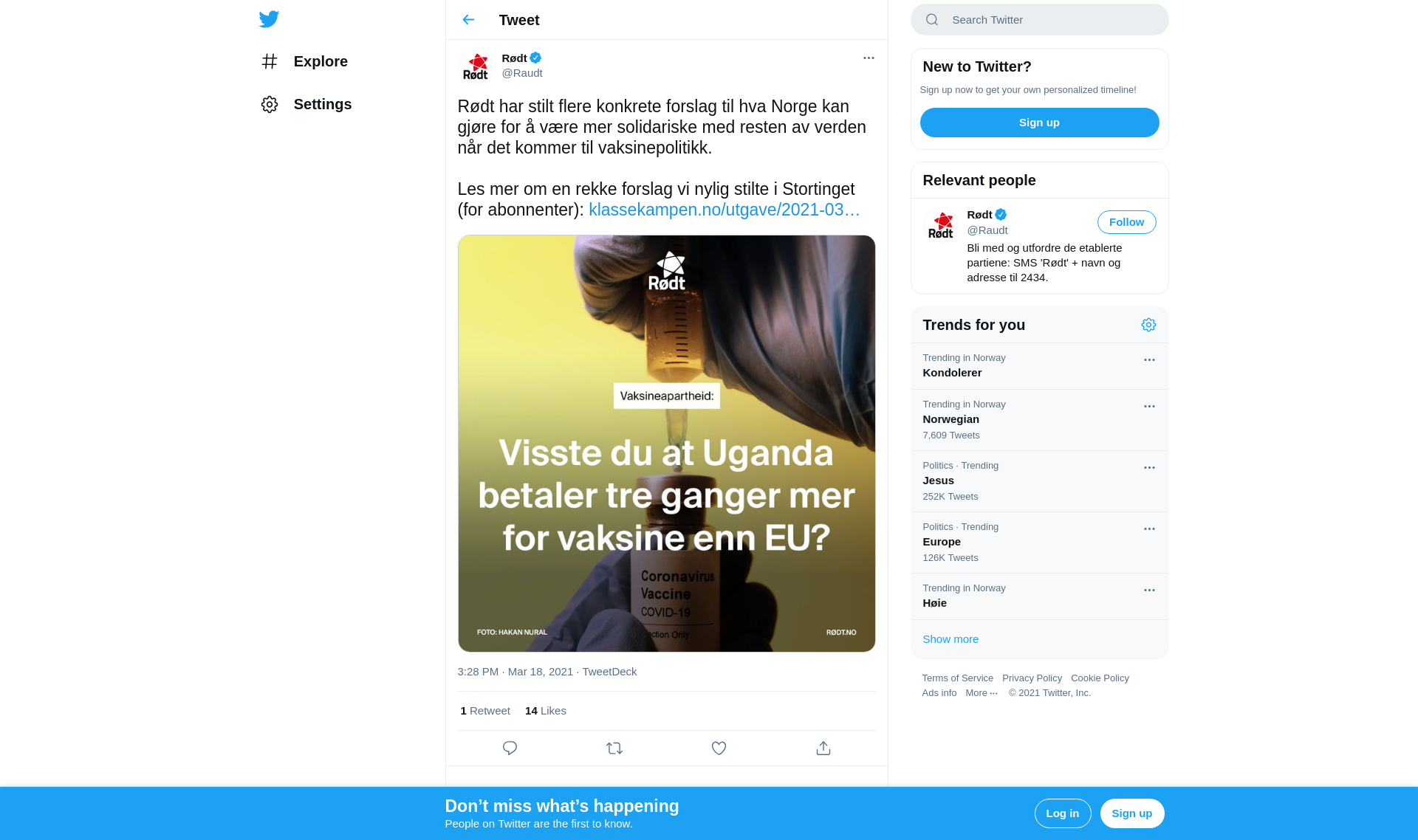The image size is (1418, 840).
Task: Go back using the arrow icon
Action: pos(468,20)
